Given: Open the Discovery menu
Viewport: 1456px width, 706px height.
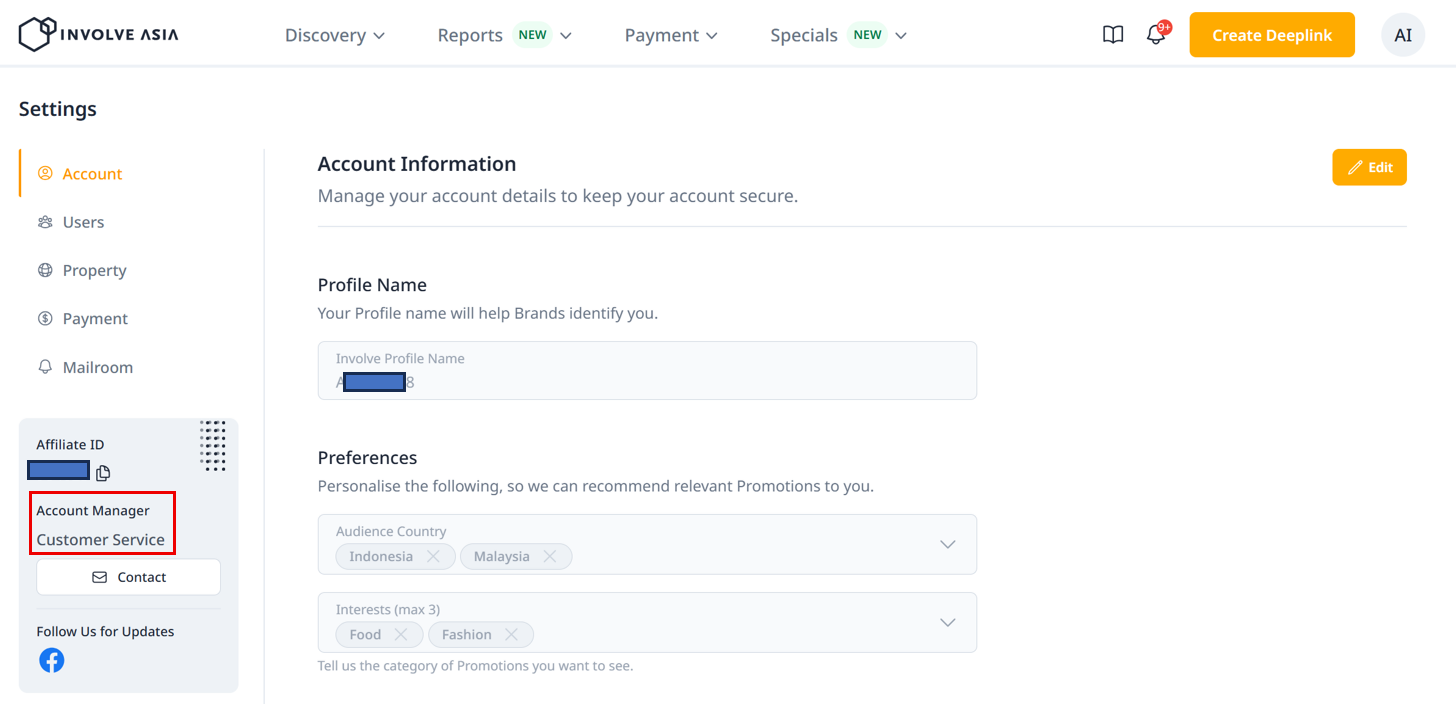Looking at the screenshot, I should point(334,35).
